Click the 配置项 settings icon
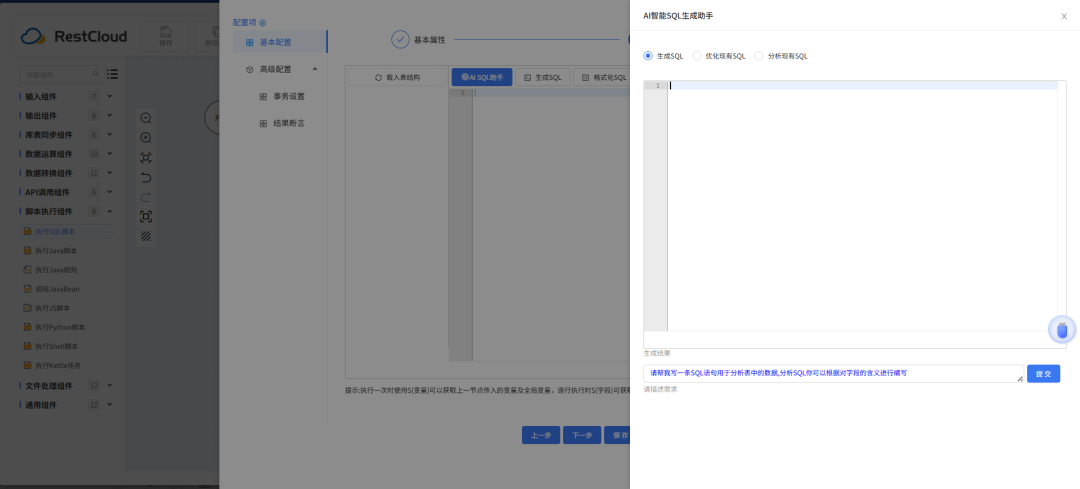1080x489 pixels. point(262,23)
